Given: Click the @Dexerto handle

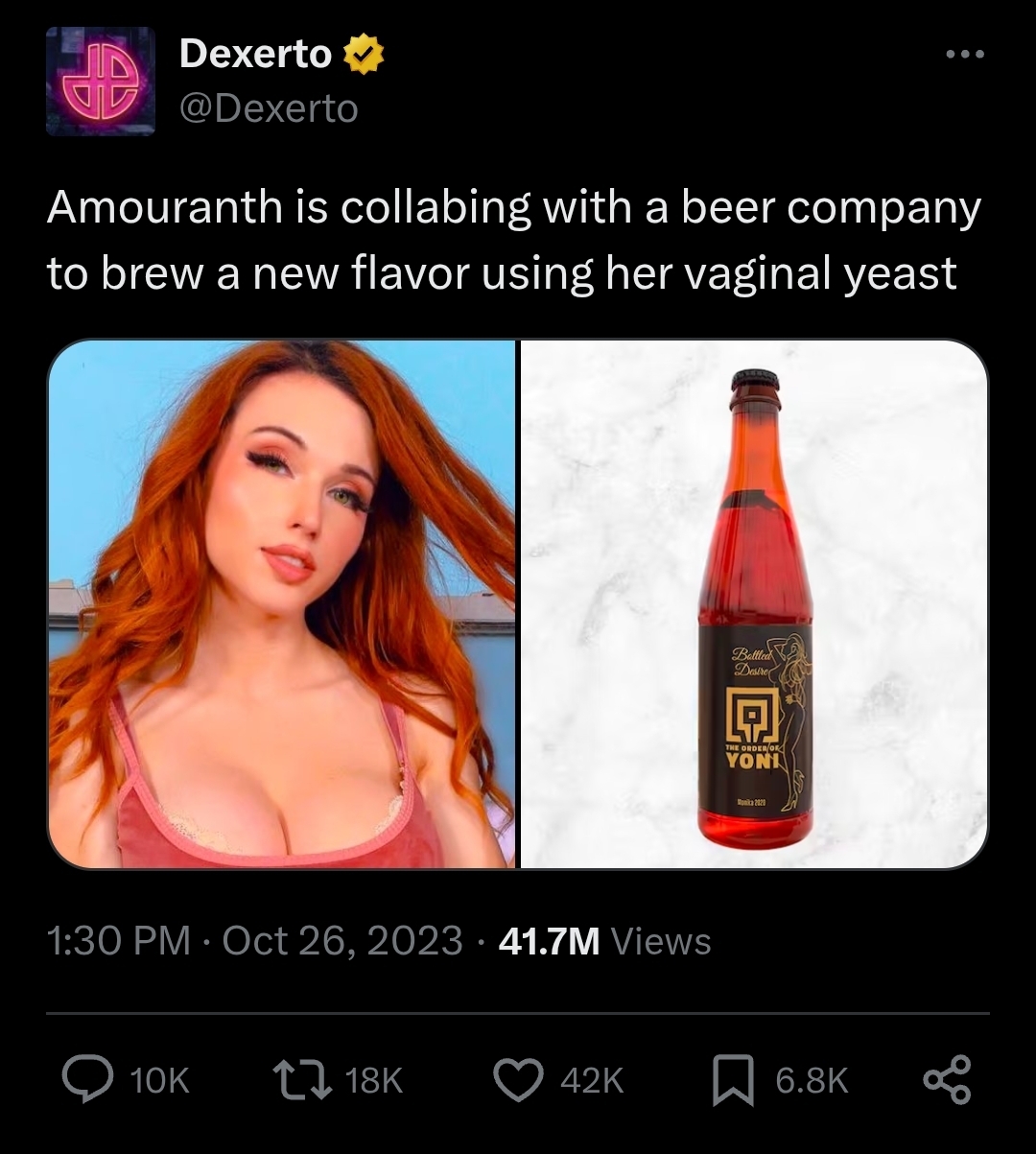Looking at the screenshot, I should click(x=269, y=108).
